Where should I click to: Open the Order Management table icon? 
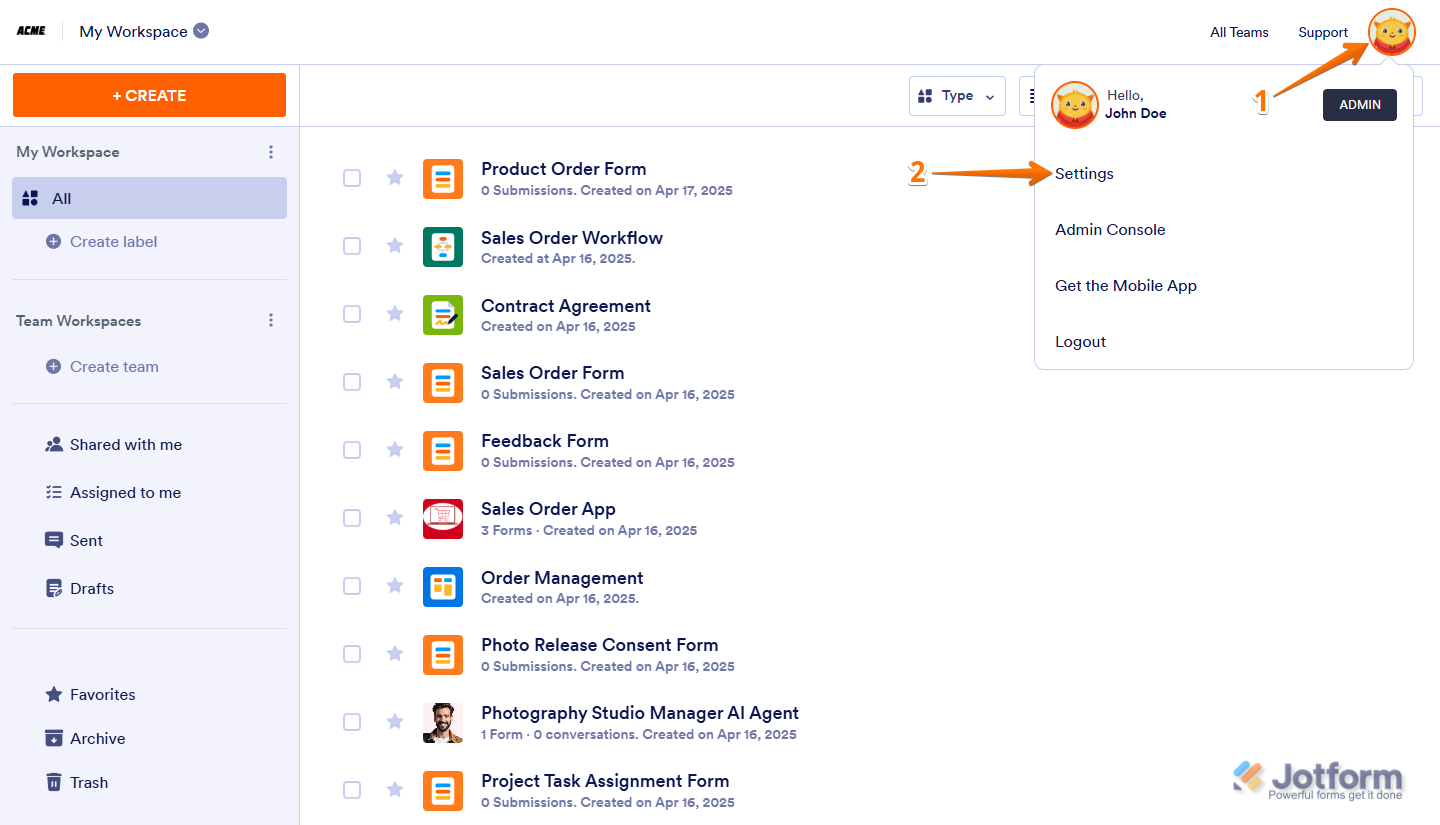[443, 586]
